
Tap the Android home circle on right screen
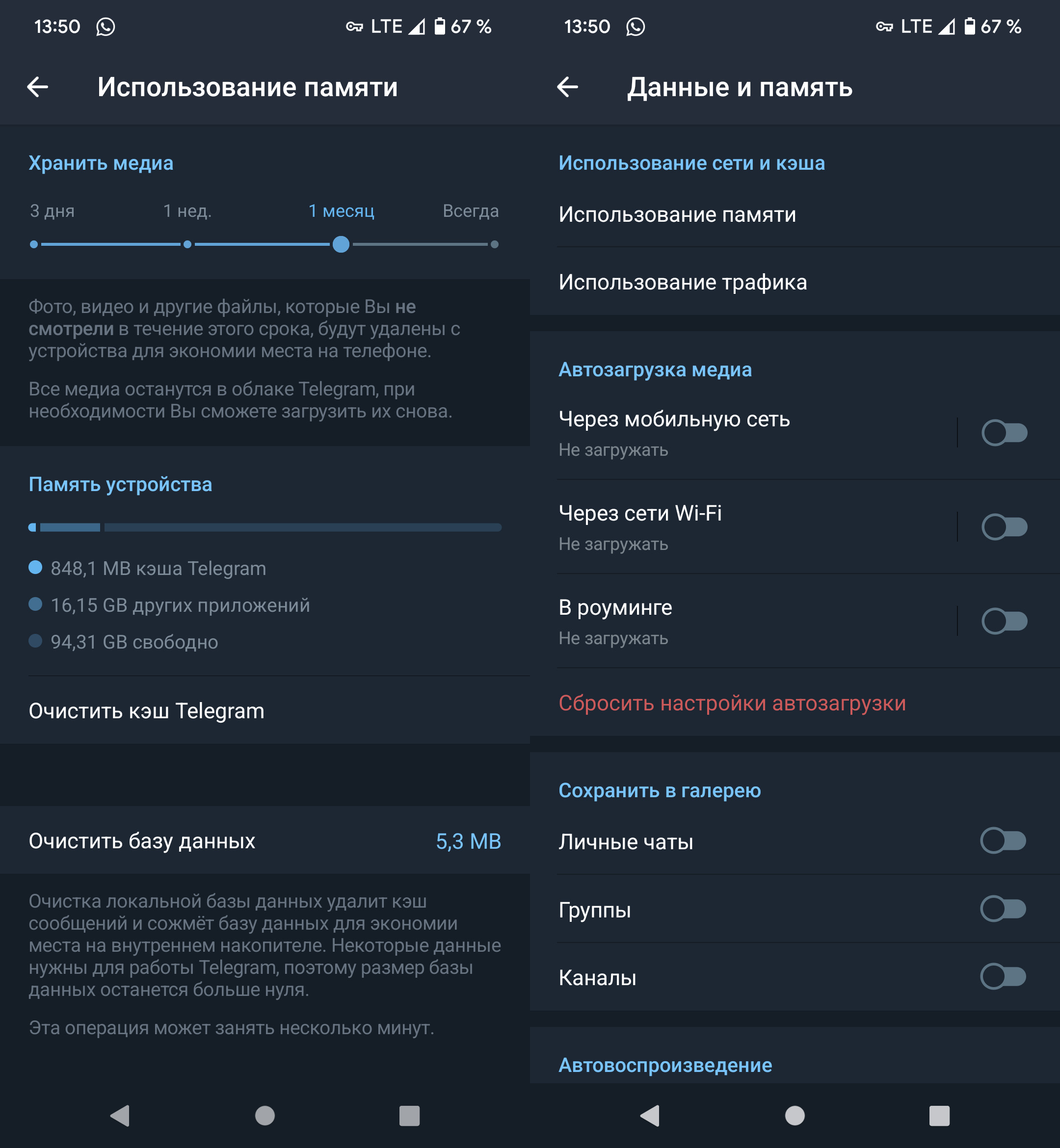pos(795,1116)
